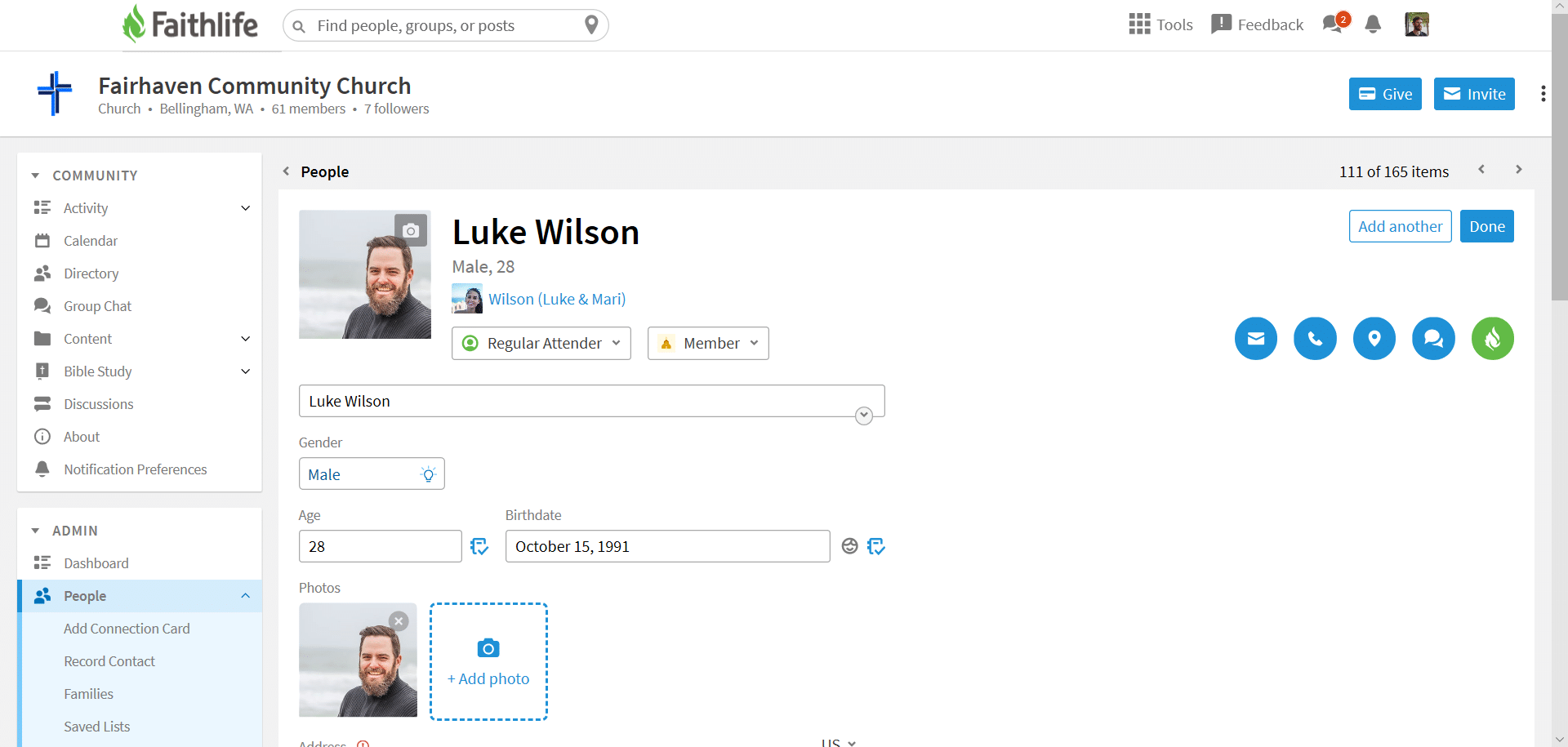Open user profile avatar
The height and width of the screenshot is (747, 1568).
click(x=1417, y=24)
